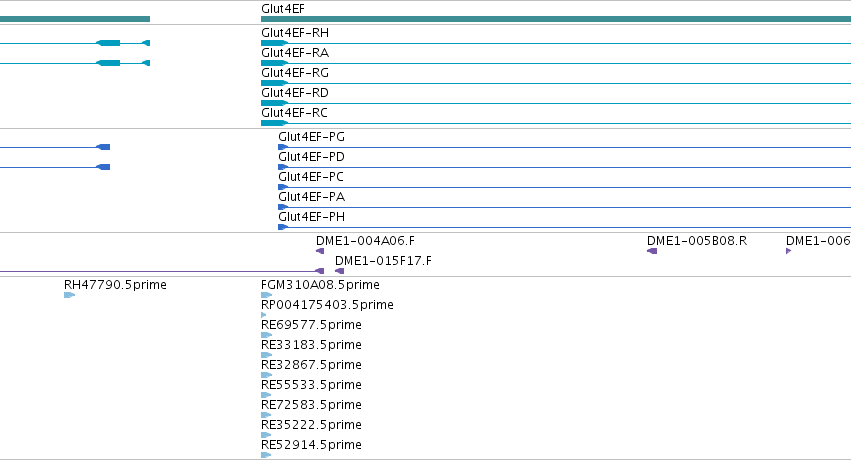Click the exon block of Glut4EF-RH
Viewport: 851px width, 460px height.
point(274,43)
